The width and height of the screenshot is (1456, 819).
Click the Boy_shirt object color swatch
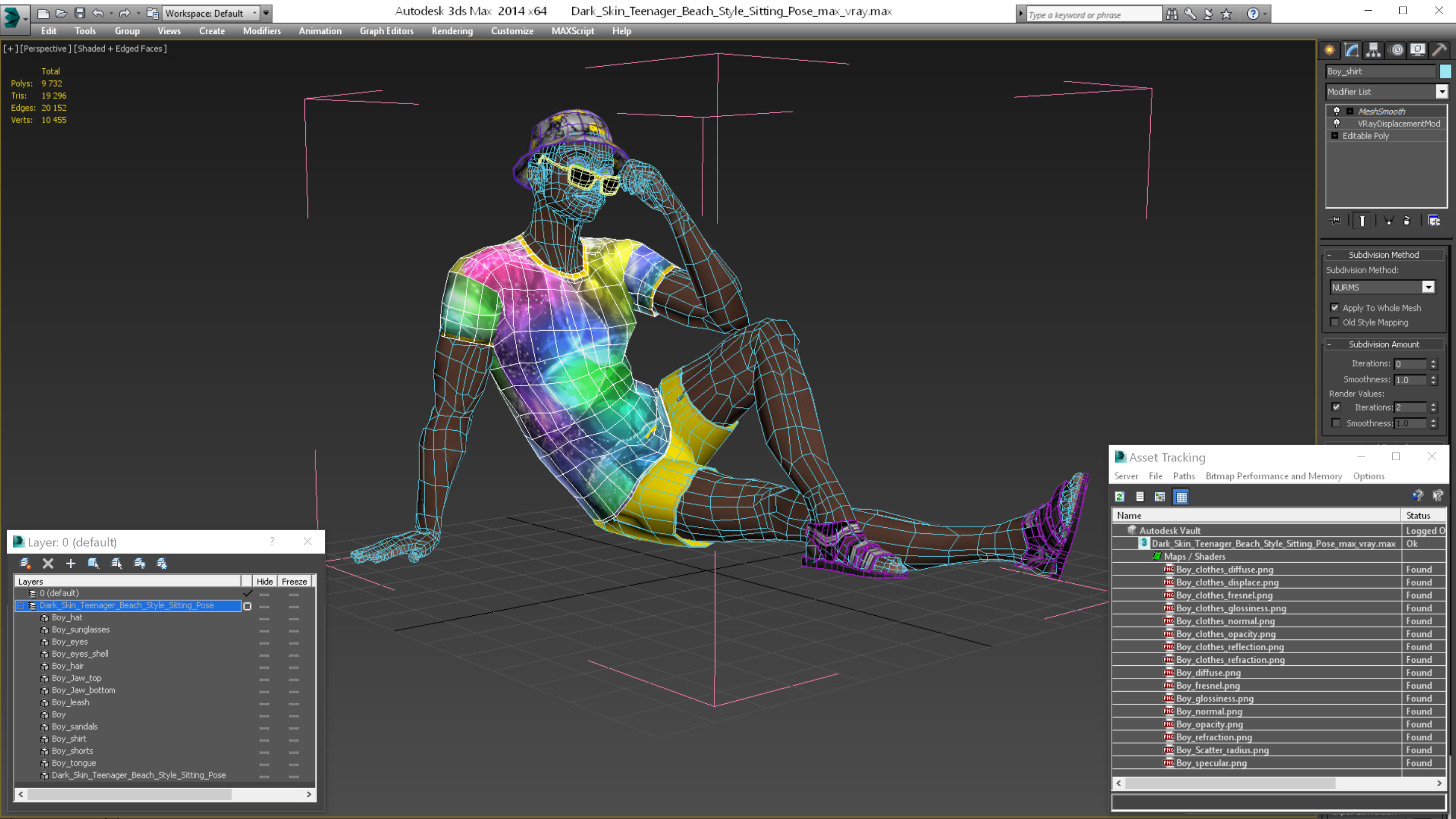[1445, 71]
